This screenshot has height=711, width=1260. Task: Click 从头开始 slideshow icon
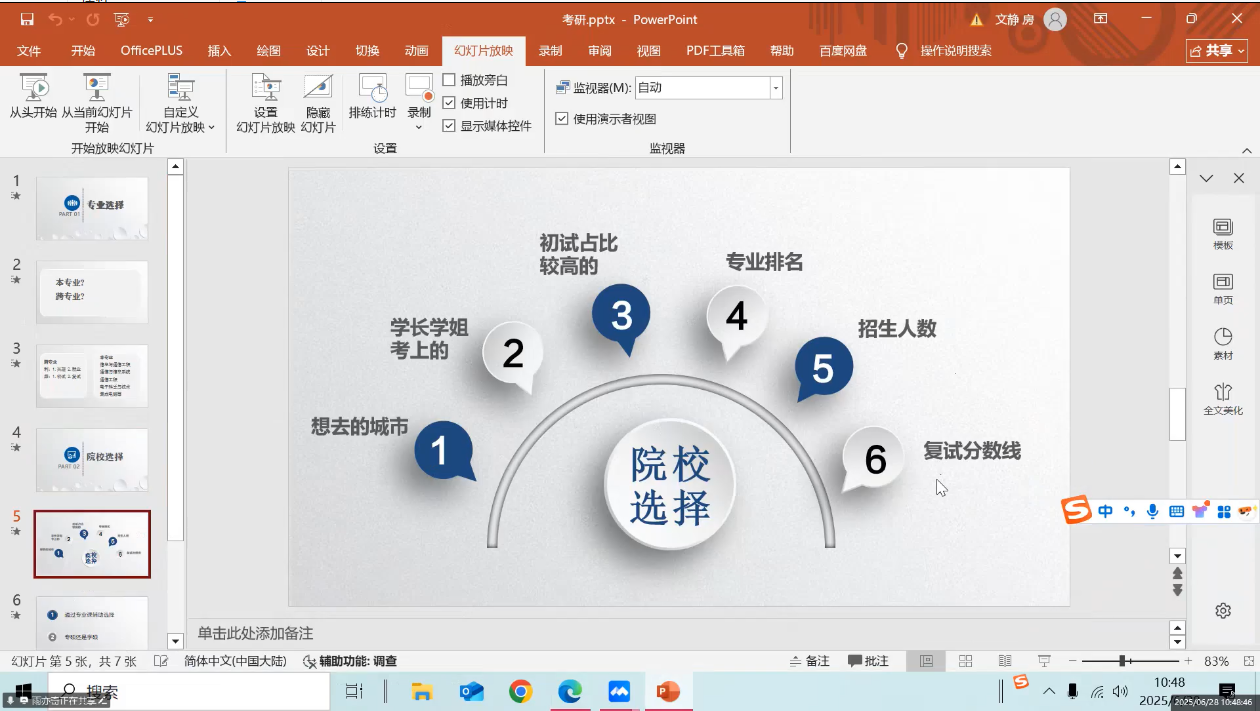click(33, 89)
